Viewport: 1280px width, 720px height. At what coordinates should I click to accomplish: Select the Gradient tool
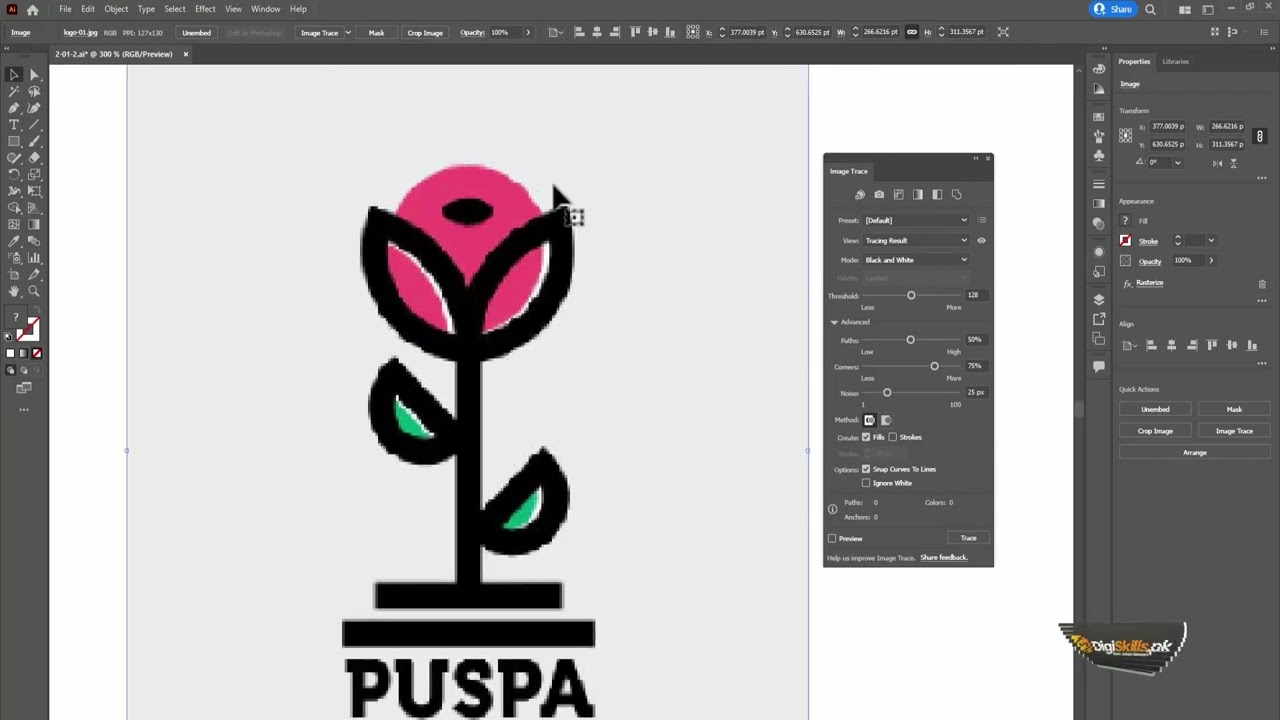click(x=34, y=224)
